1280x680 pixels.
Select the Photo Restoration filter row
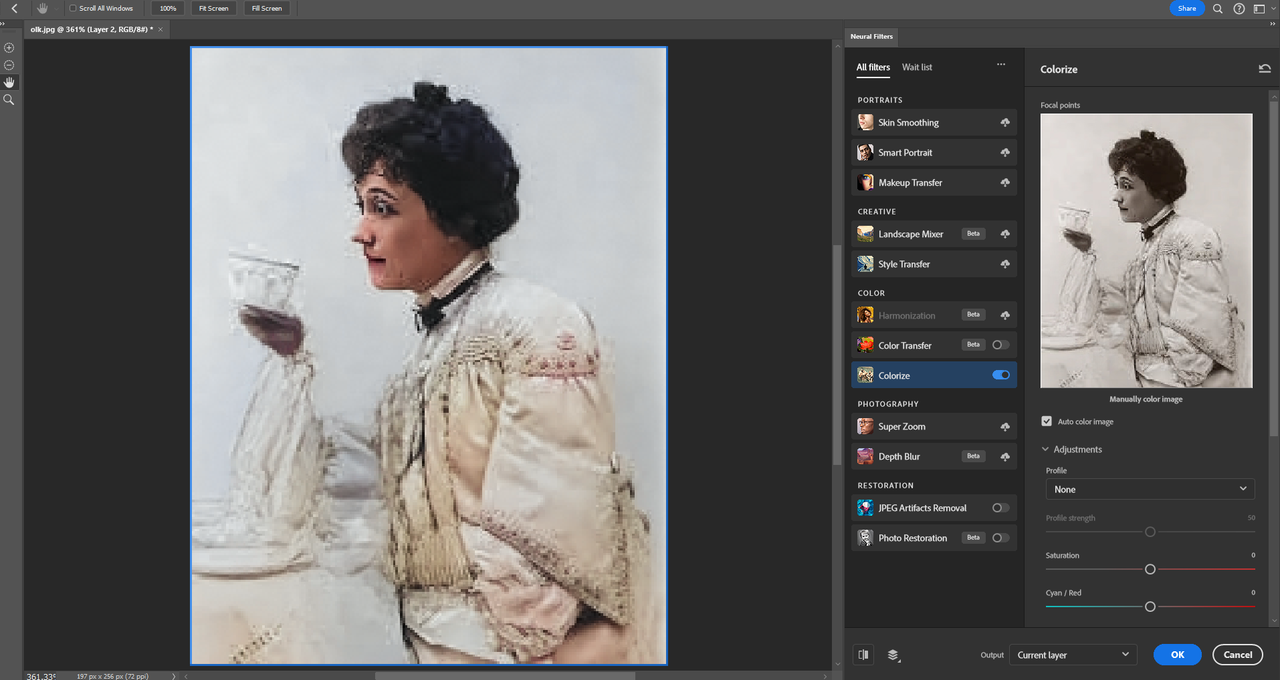934,538
